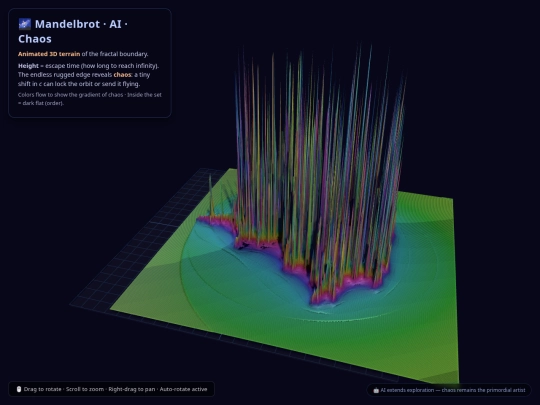
Task: Click 'Scroll to zoom' hint text
Action: point(85,389)
